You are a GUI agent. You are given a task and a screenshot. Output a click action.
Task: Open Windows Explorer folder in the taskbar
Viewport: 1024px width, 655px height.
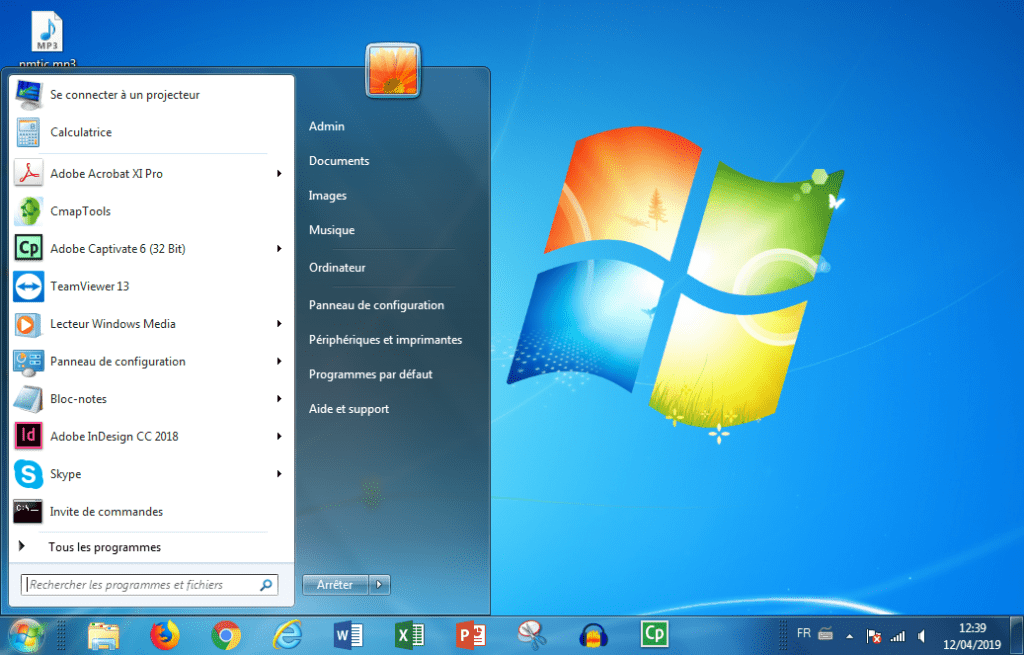(104, 635)
